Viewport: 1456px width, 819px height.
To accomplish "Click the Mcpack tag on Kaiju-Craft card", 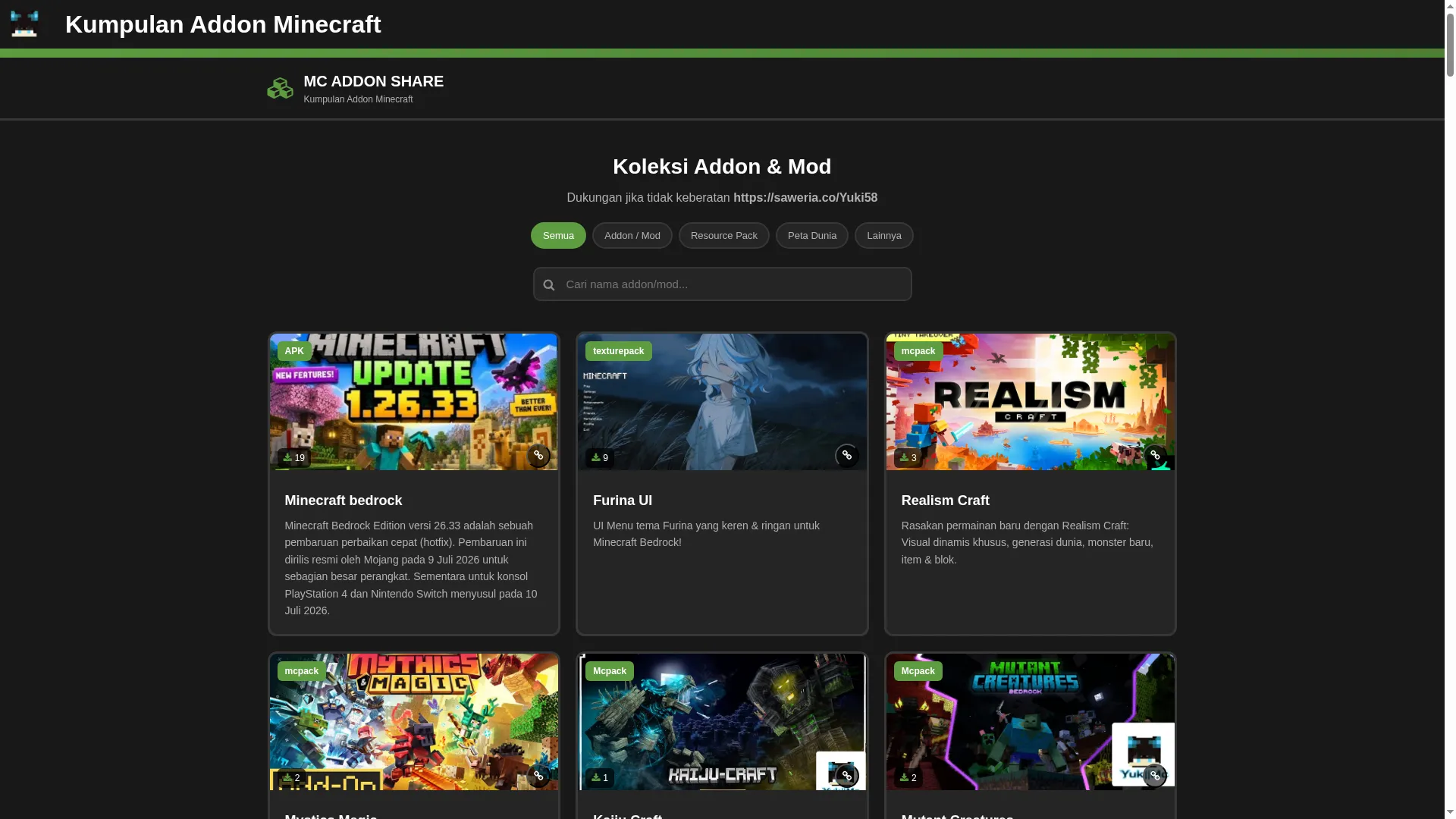I will click(x=610, y=671).
